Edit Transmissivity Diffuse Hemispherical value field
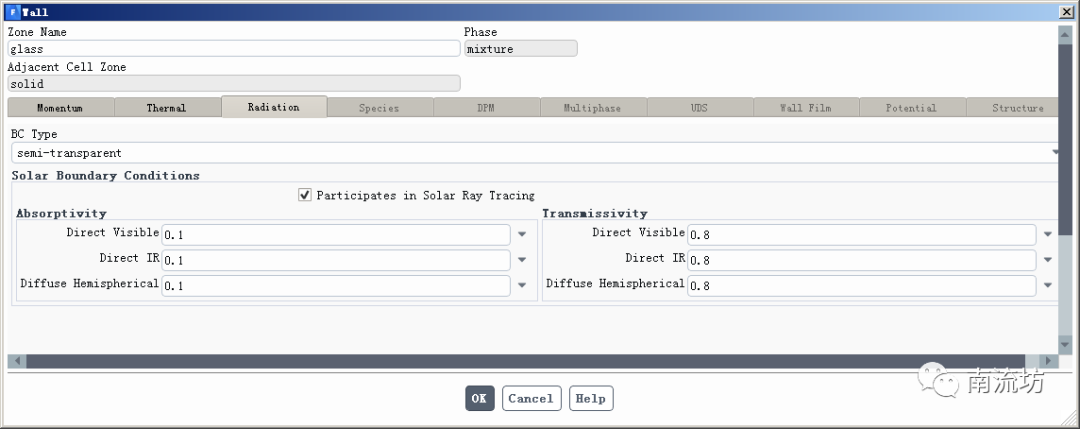 [x=862, y=286]
